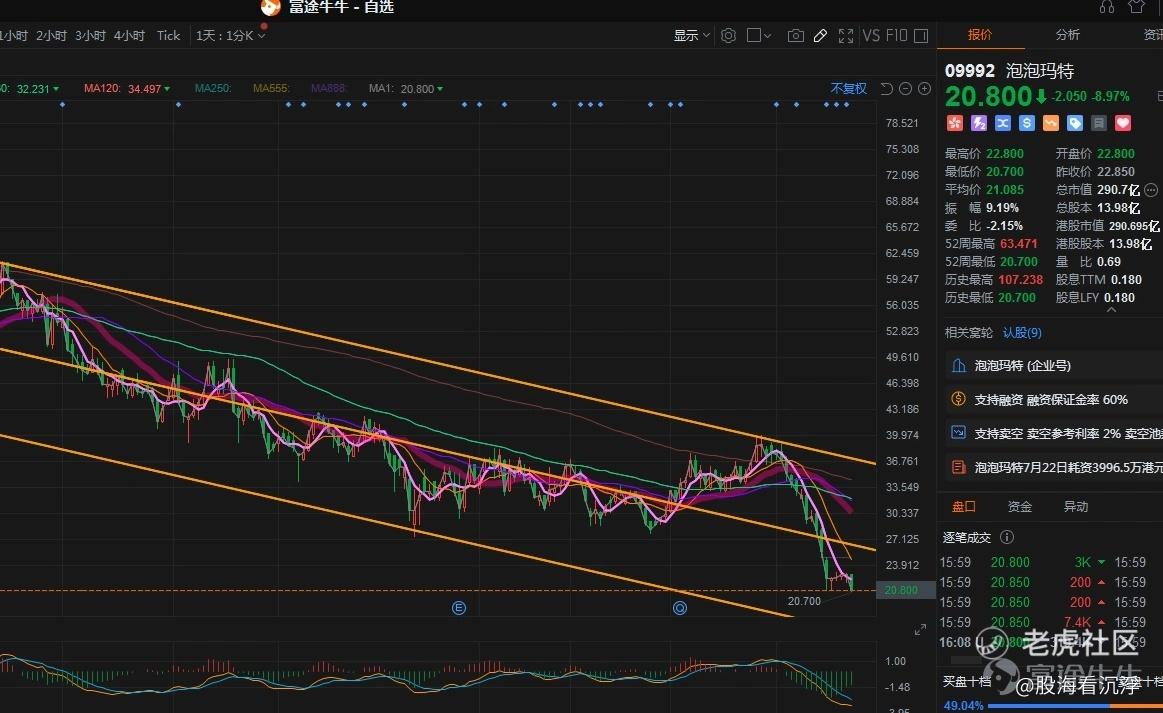Undo chart zoom with reset arrow
Image resolution: width=1163 pixels, height=713 pixels.
point(886,88)
